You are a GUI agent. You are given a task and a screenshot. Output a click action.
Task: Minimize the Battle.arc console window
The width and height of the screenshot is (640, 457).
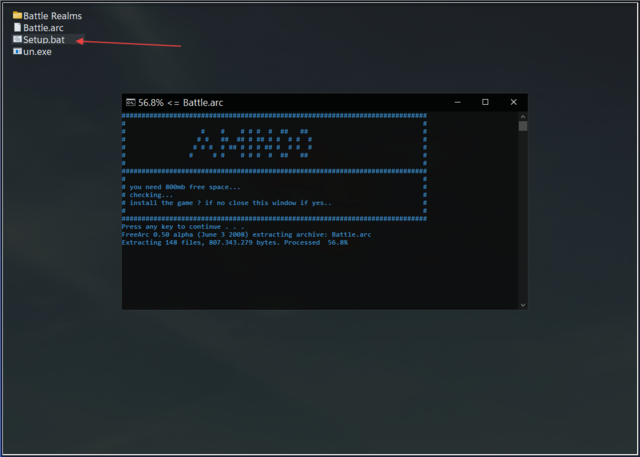[x=458, y=102]
